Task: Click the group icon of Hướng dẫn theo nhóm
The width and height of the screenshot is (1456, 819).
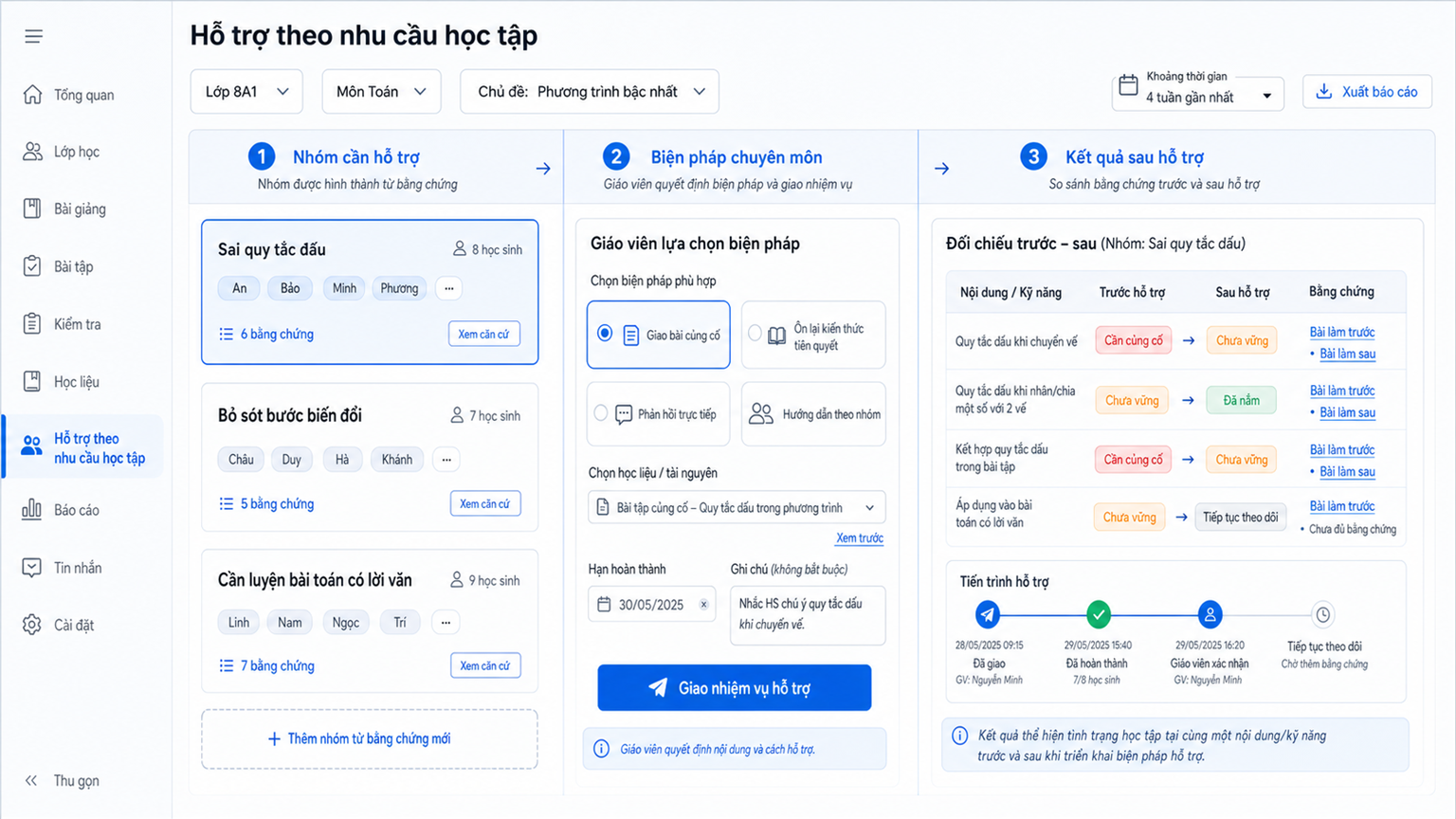Action: point(761,413)
